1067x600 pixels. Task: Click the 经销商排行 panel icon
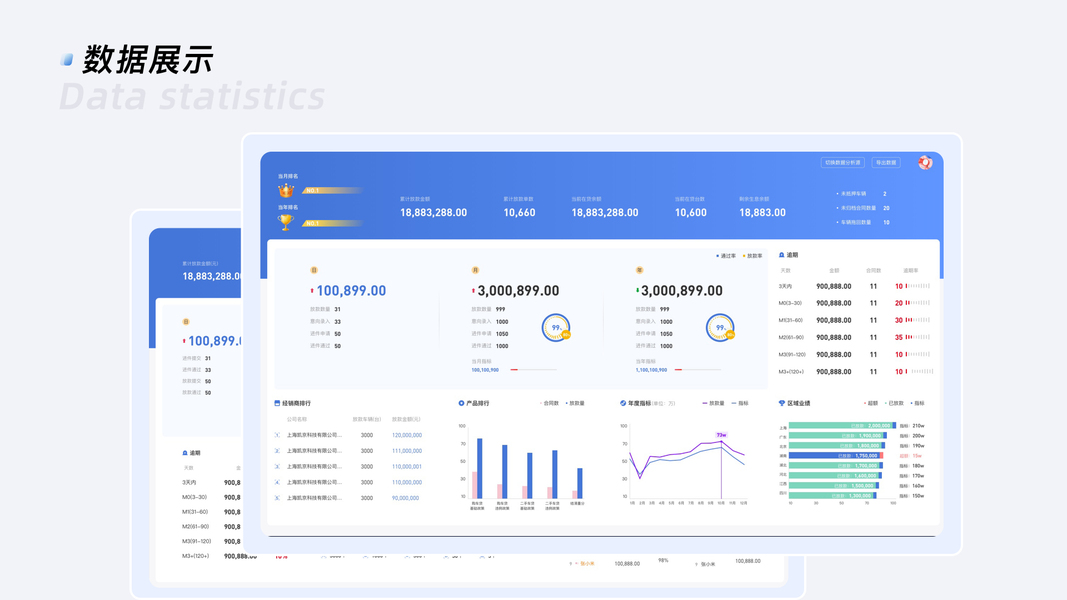[277, 403]
